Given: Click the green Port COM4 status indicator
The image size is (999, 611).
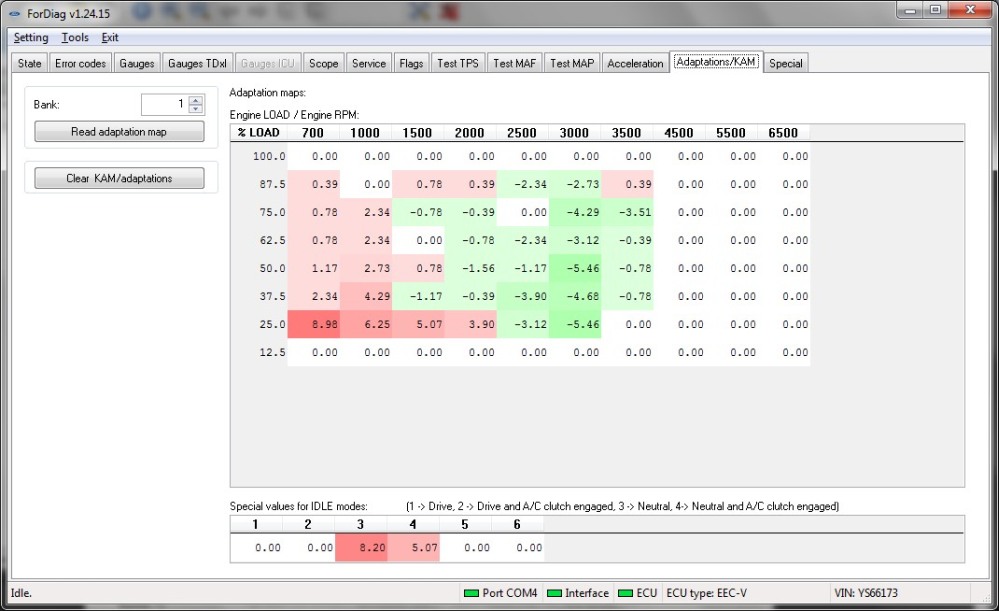Looking at the screenshot, I should pyautogui.click(x=471, y=593).
